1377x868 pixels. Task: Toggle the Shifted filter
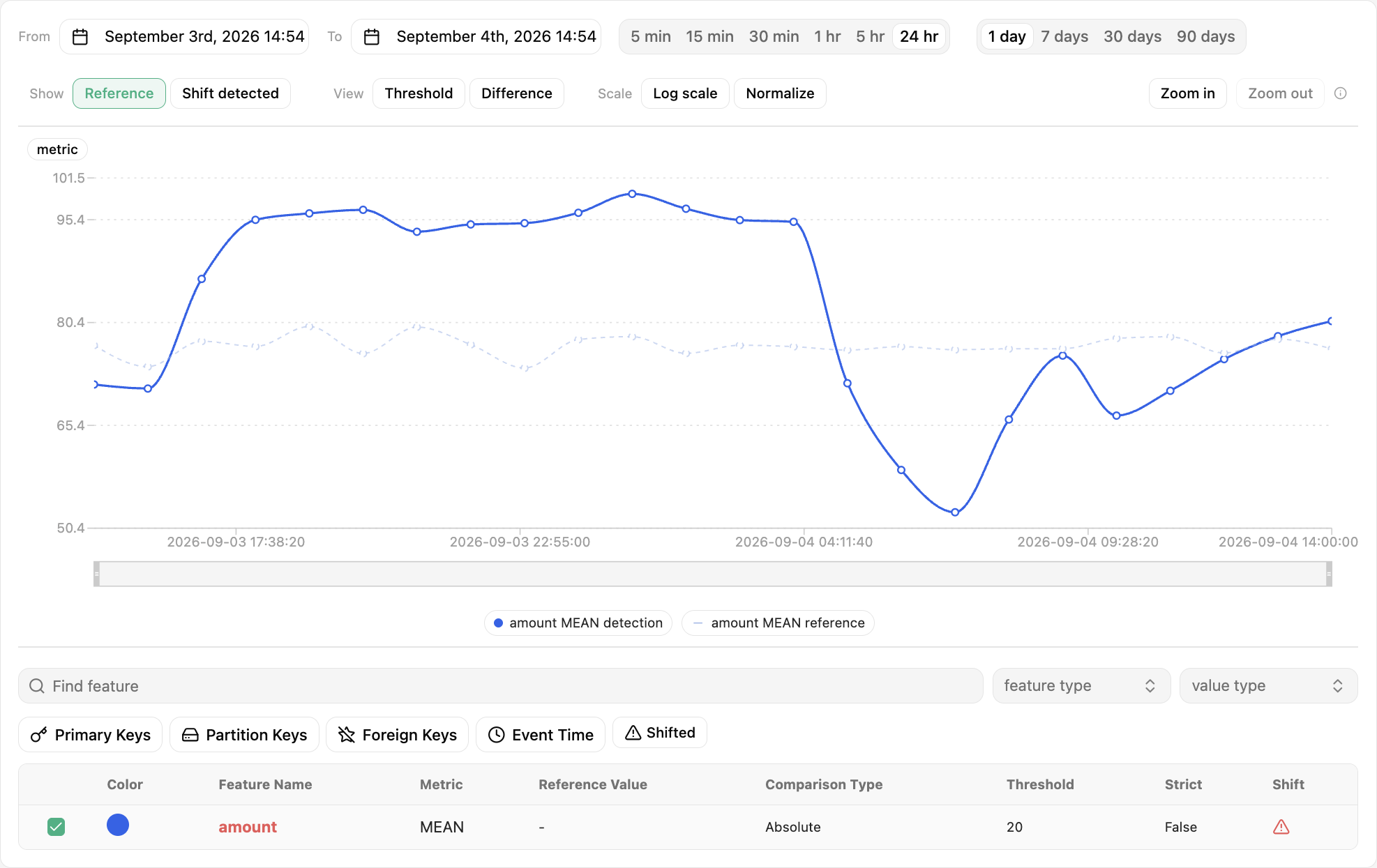pyautogui.click(x=659, y=733)
